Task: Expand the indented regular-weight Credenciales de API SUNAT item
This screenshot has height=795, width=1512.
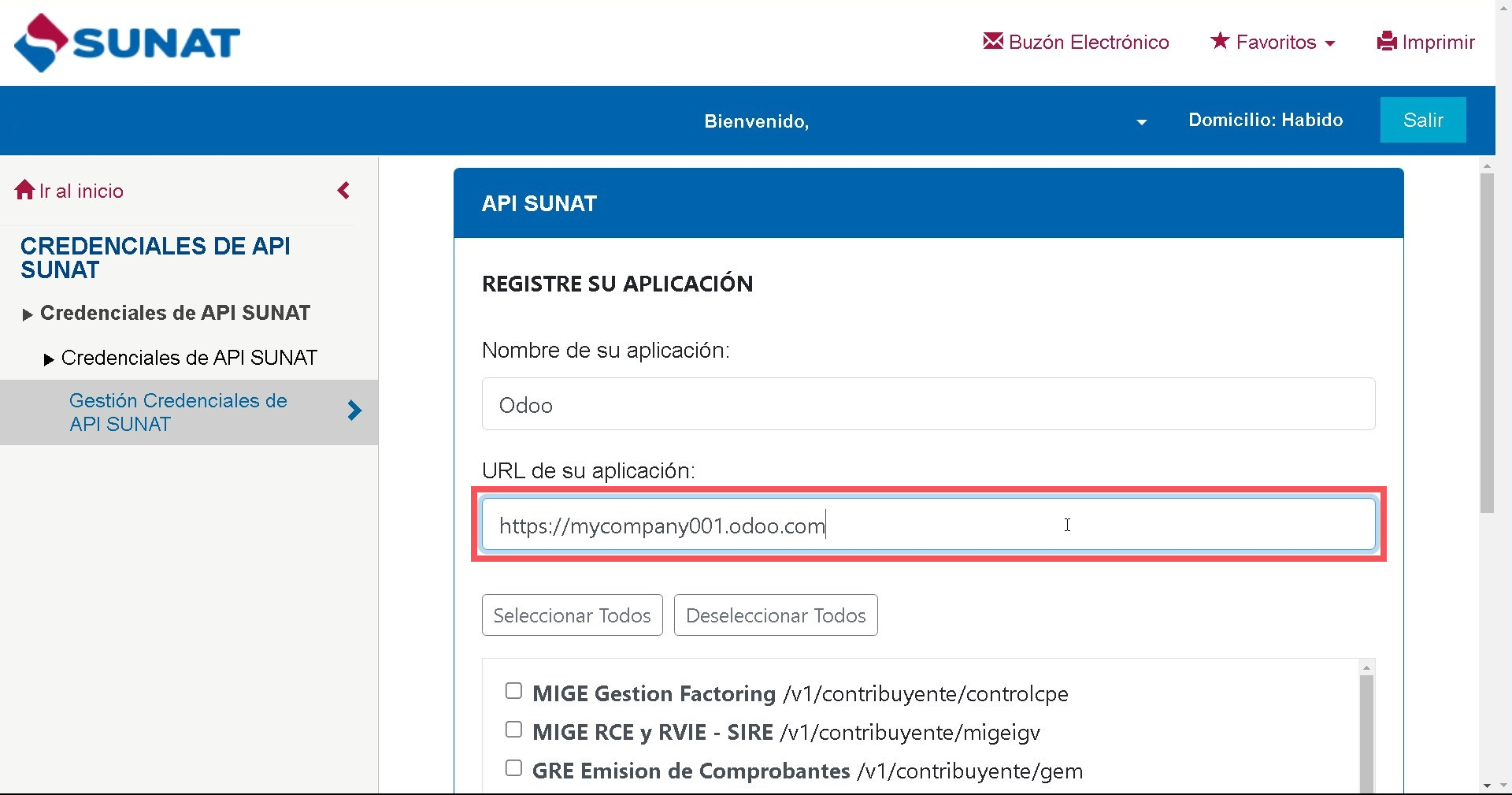Action: pos(180,358)
